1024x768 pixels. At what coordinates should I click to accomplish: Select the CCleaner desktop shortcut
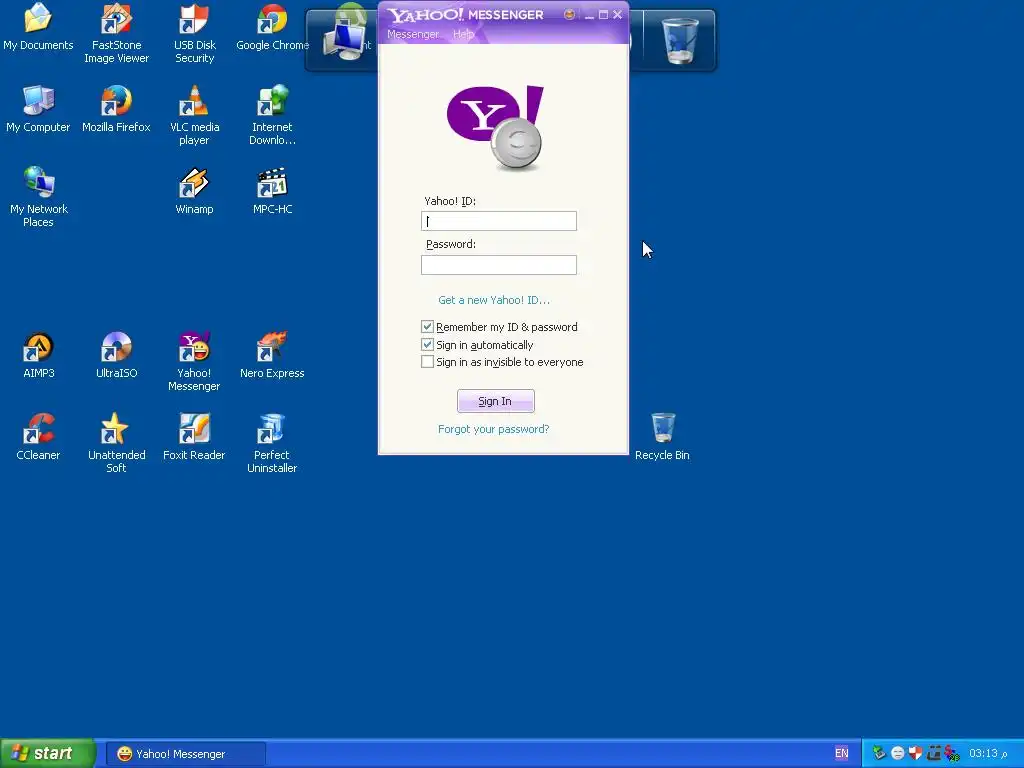[x=38, y=437]
